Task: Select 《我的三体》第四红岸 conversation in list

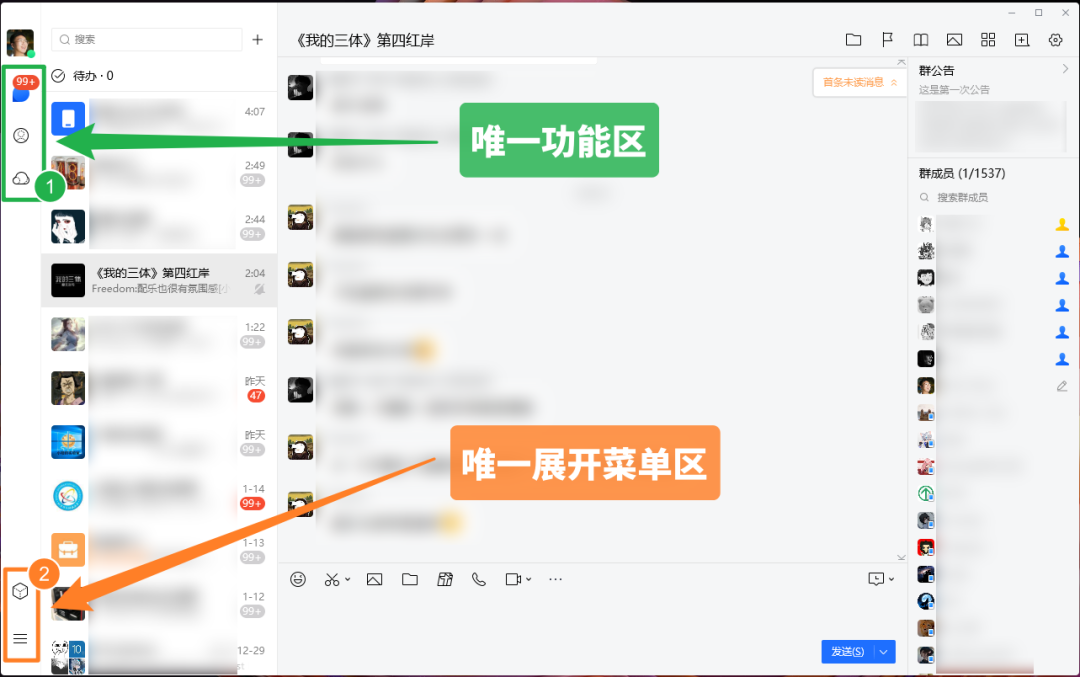Action: tap(159, 280)
